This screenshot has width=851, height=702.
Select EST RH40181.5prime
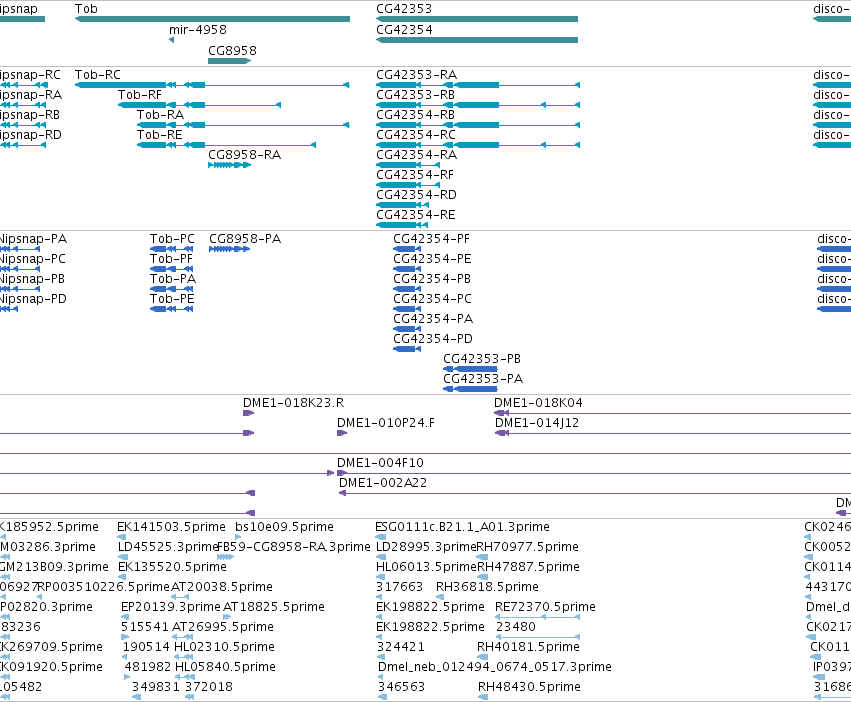pyautogui.click(x=528, y=648)
